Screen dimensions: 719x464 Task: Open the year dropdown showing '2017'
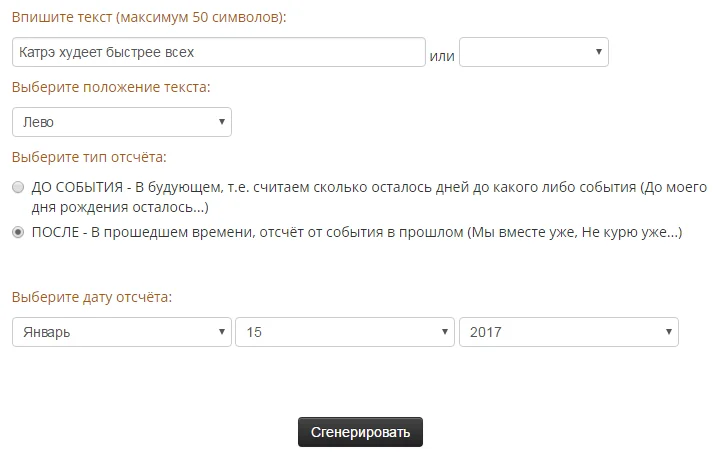coord(568,332)
